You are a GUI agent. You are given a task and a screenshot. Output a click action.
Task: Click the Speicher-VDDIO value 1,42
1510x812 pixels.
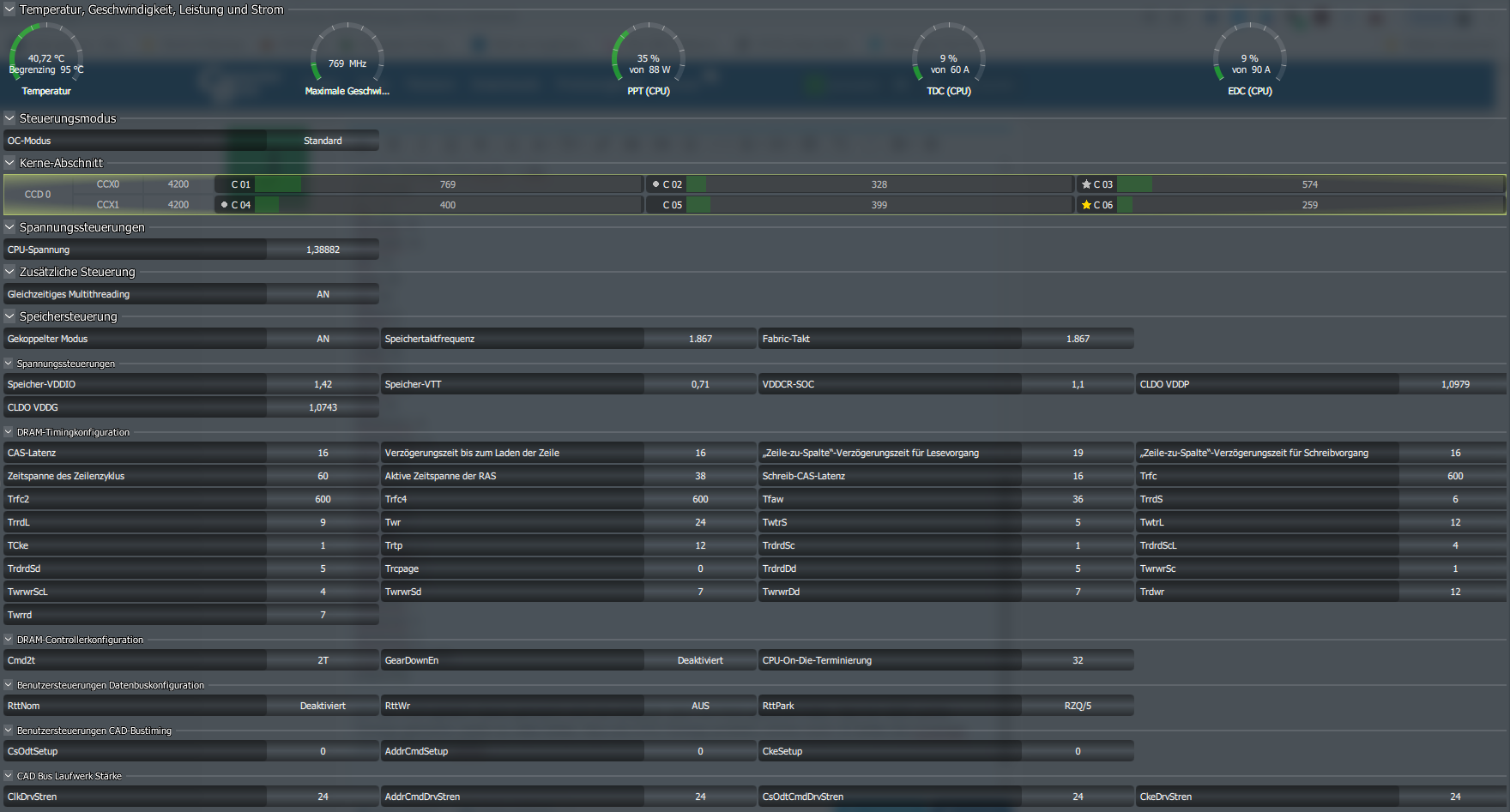(323, 384)
